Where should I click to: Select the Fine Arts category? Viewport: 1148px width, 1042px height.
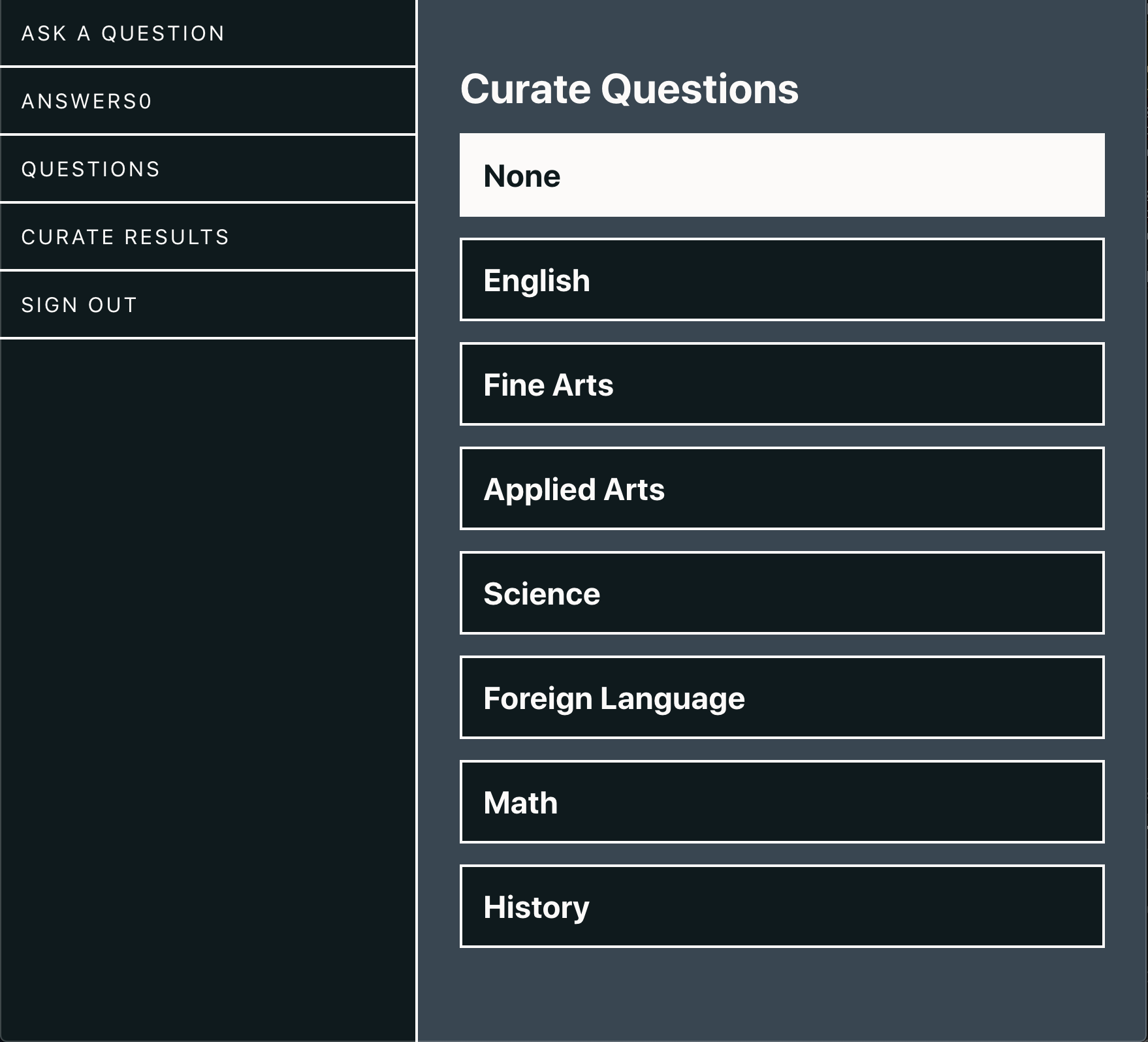coord(782,384)
